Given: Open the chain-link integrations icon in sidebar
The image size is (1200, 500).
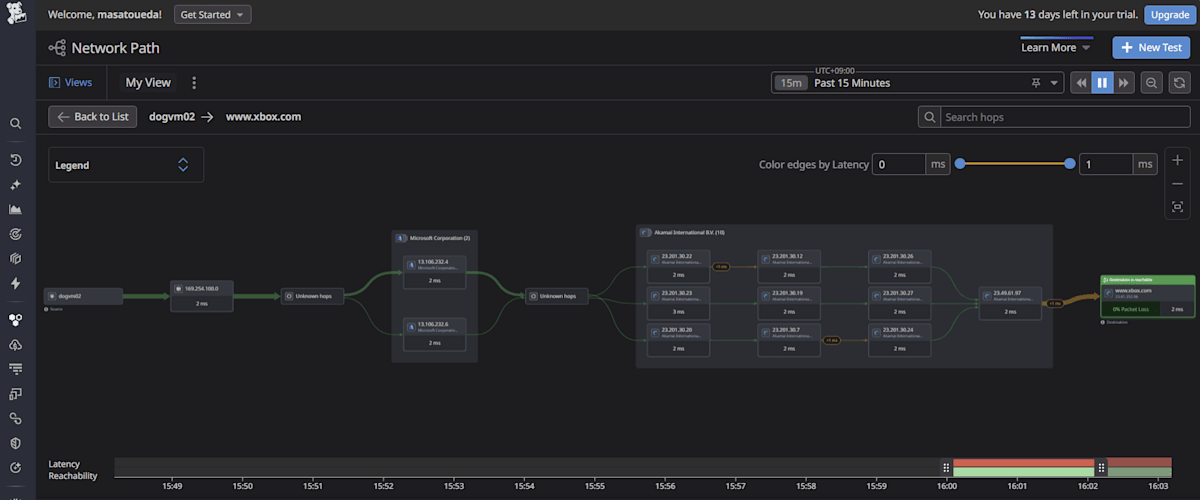Looking at the screenshot, I should 15,418.
